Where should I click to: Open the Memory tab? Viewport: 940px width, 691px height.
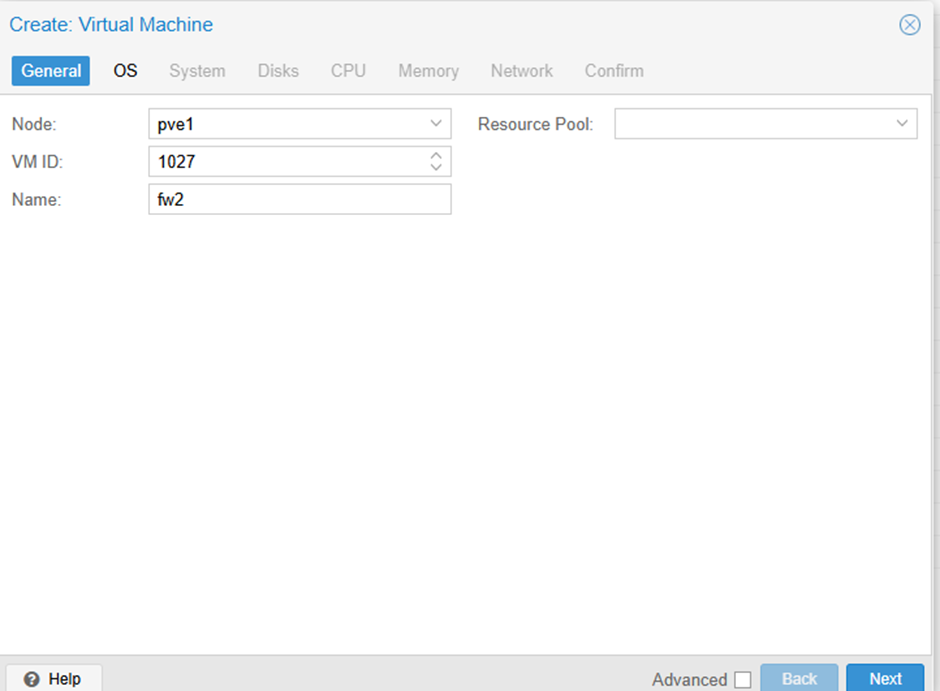tap(428, 71)
